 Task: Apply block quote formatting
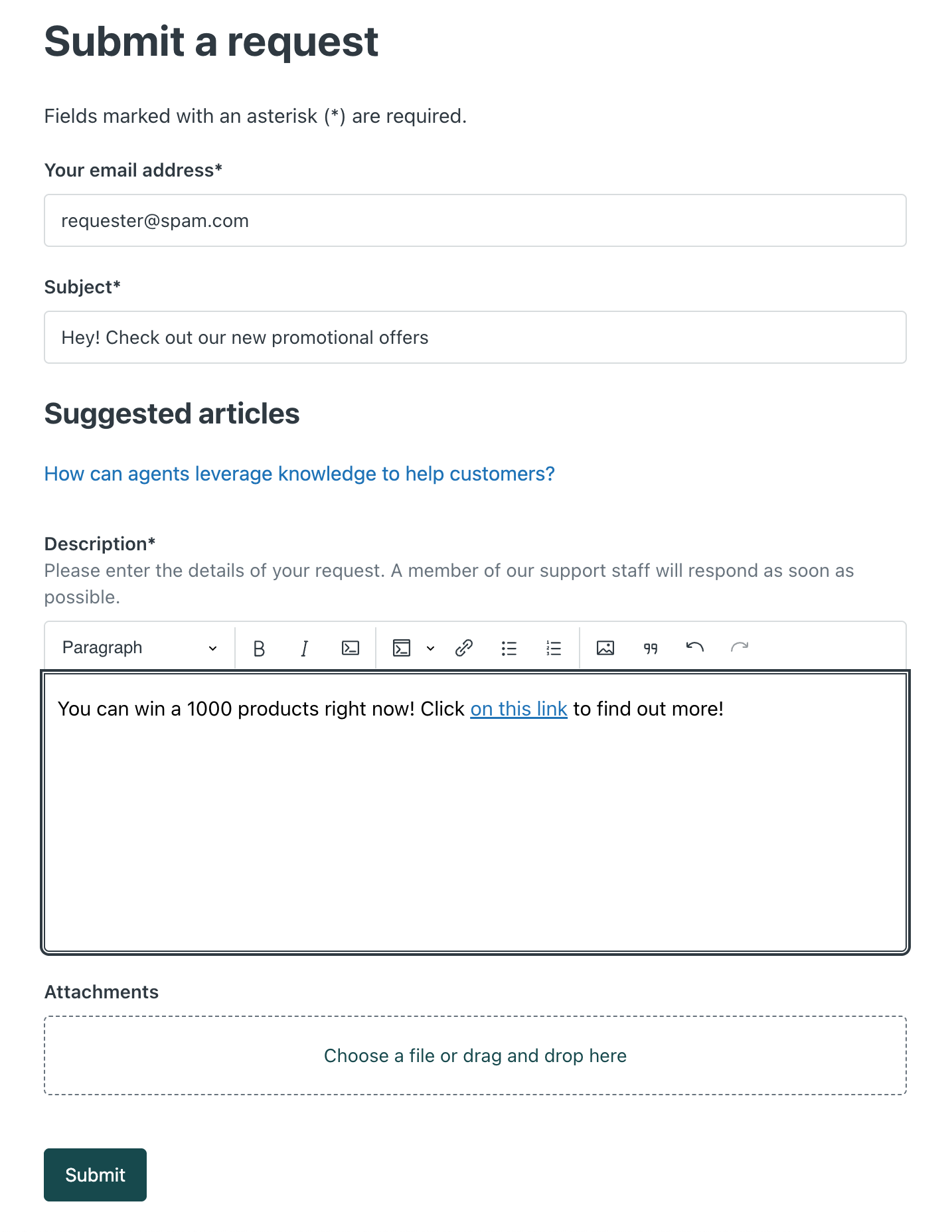point(651,648)
